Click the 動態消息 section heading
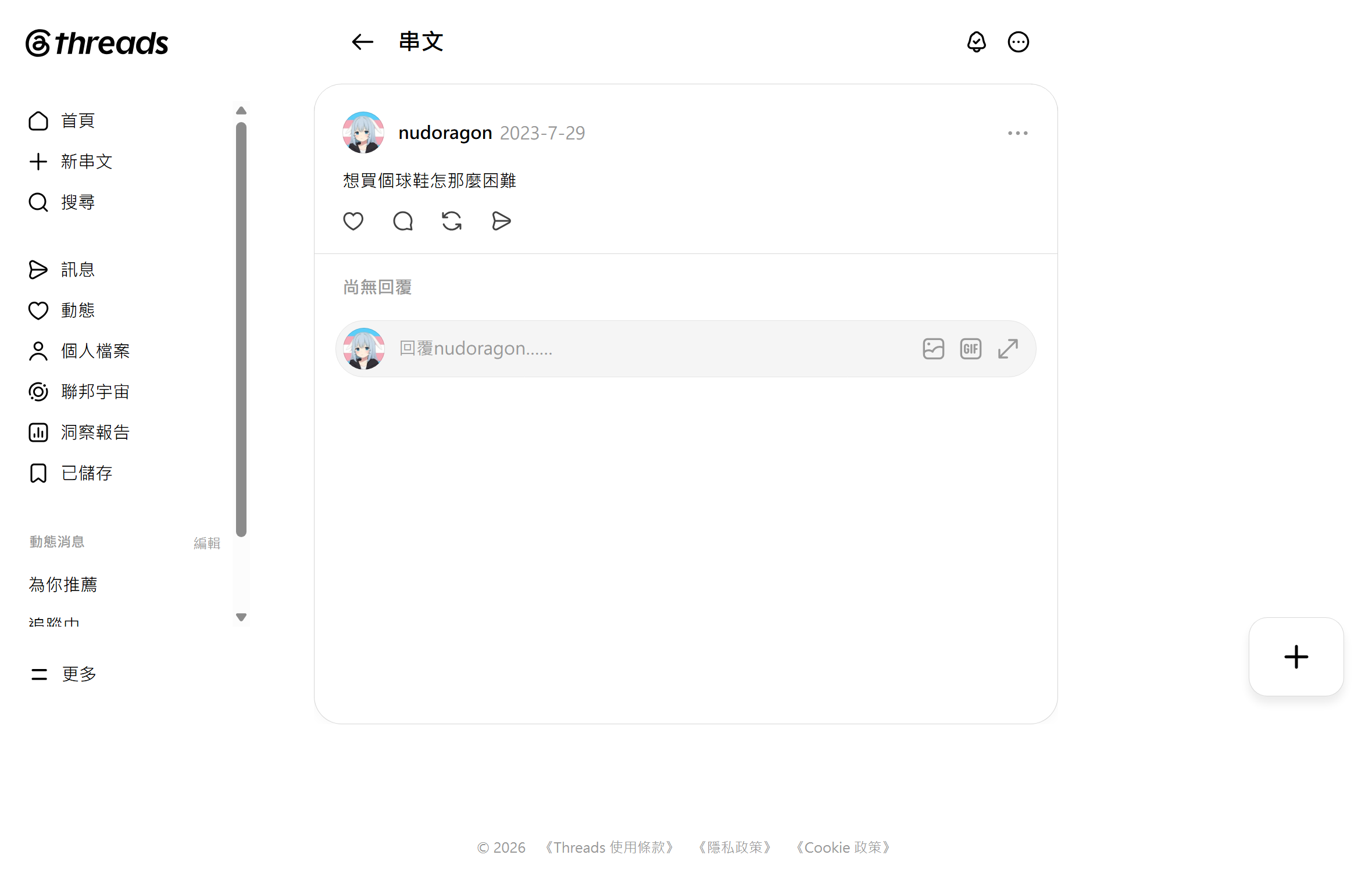 pos(57,542)
